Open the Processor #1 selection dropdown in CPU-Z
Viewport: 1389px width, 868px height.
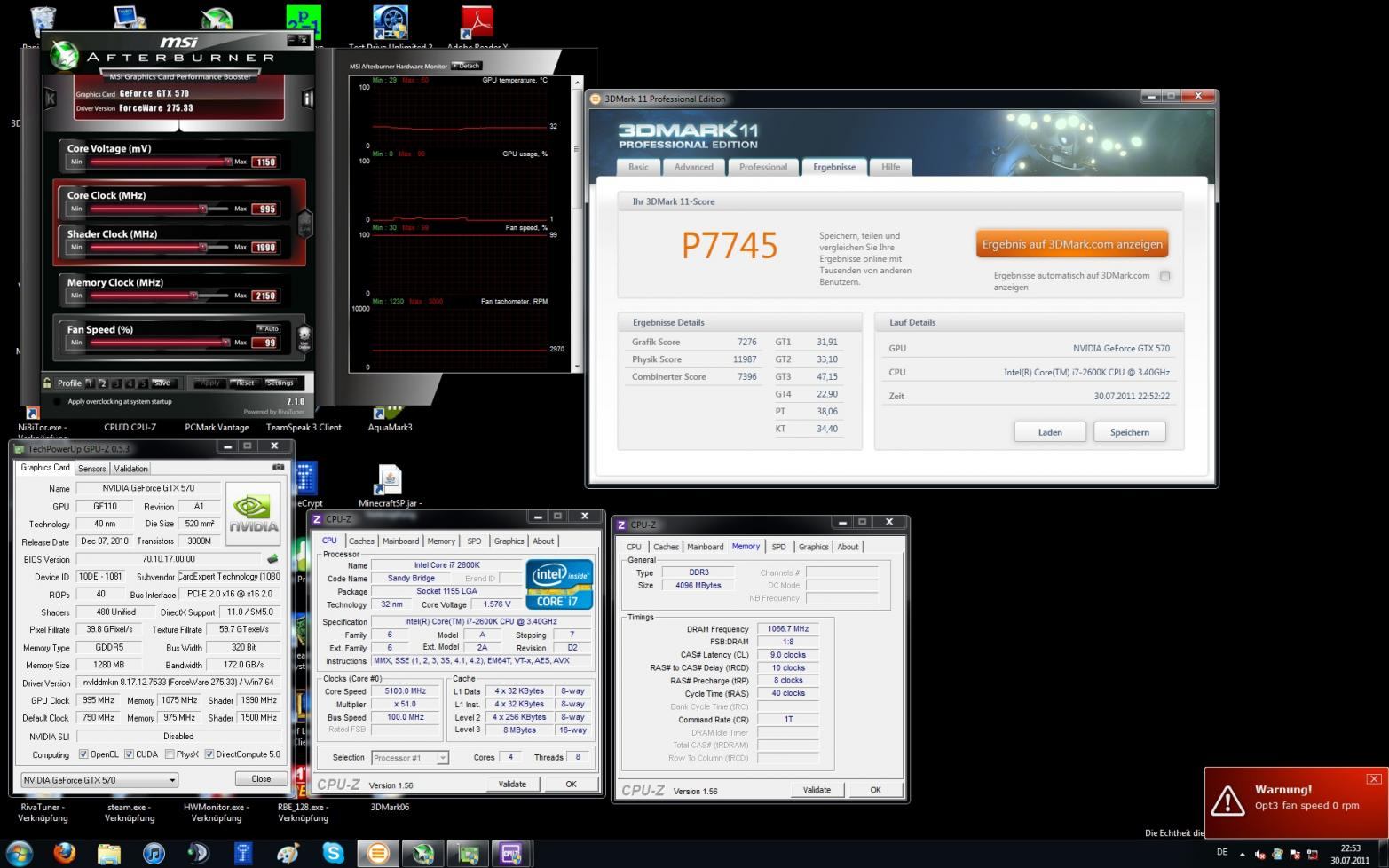[410, 758]
